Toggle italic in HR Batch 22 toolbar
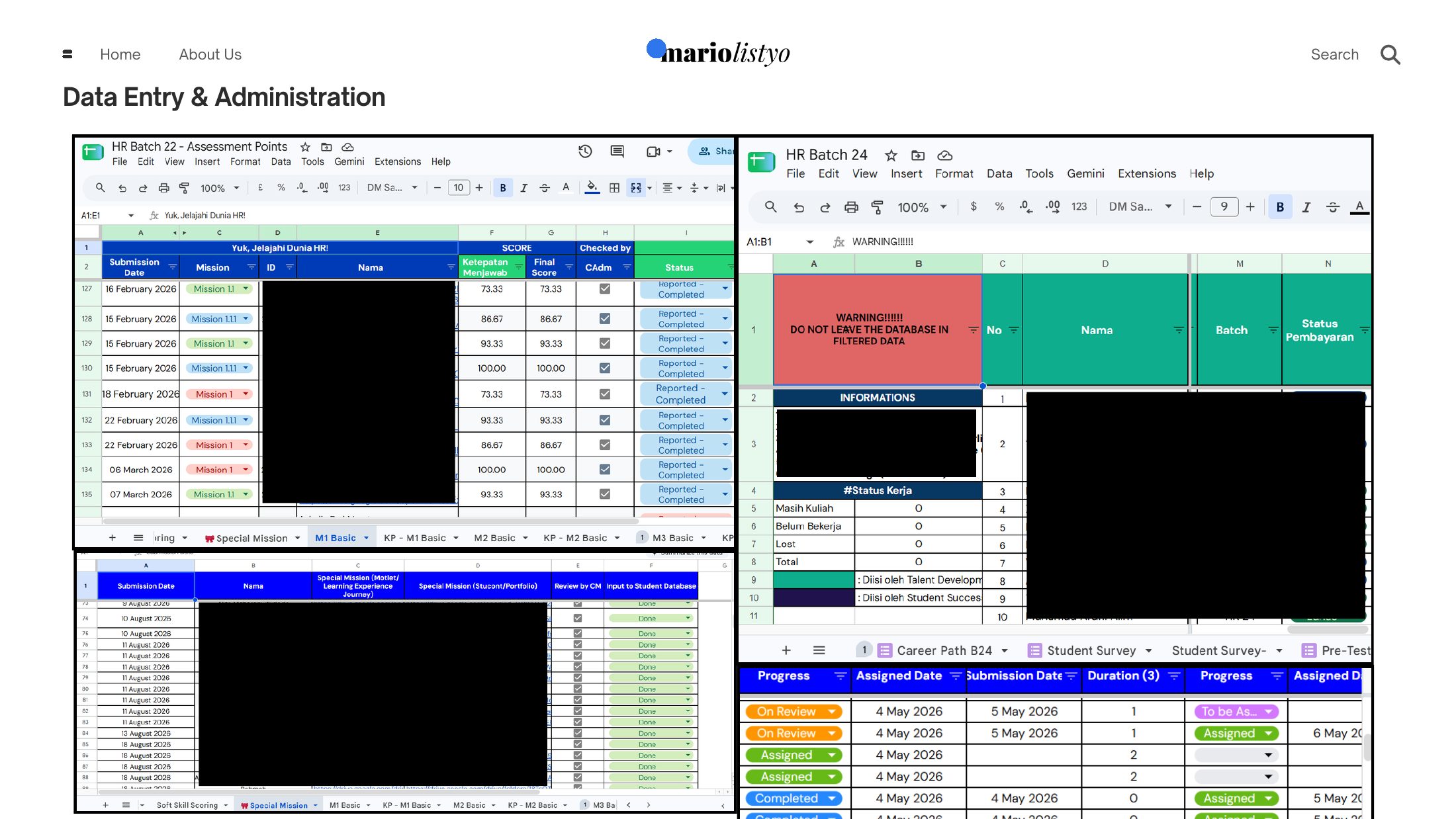The height and width of the screenshot is (819, 1456). 523,188
